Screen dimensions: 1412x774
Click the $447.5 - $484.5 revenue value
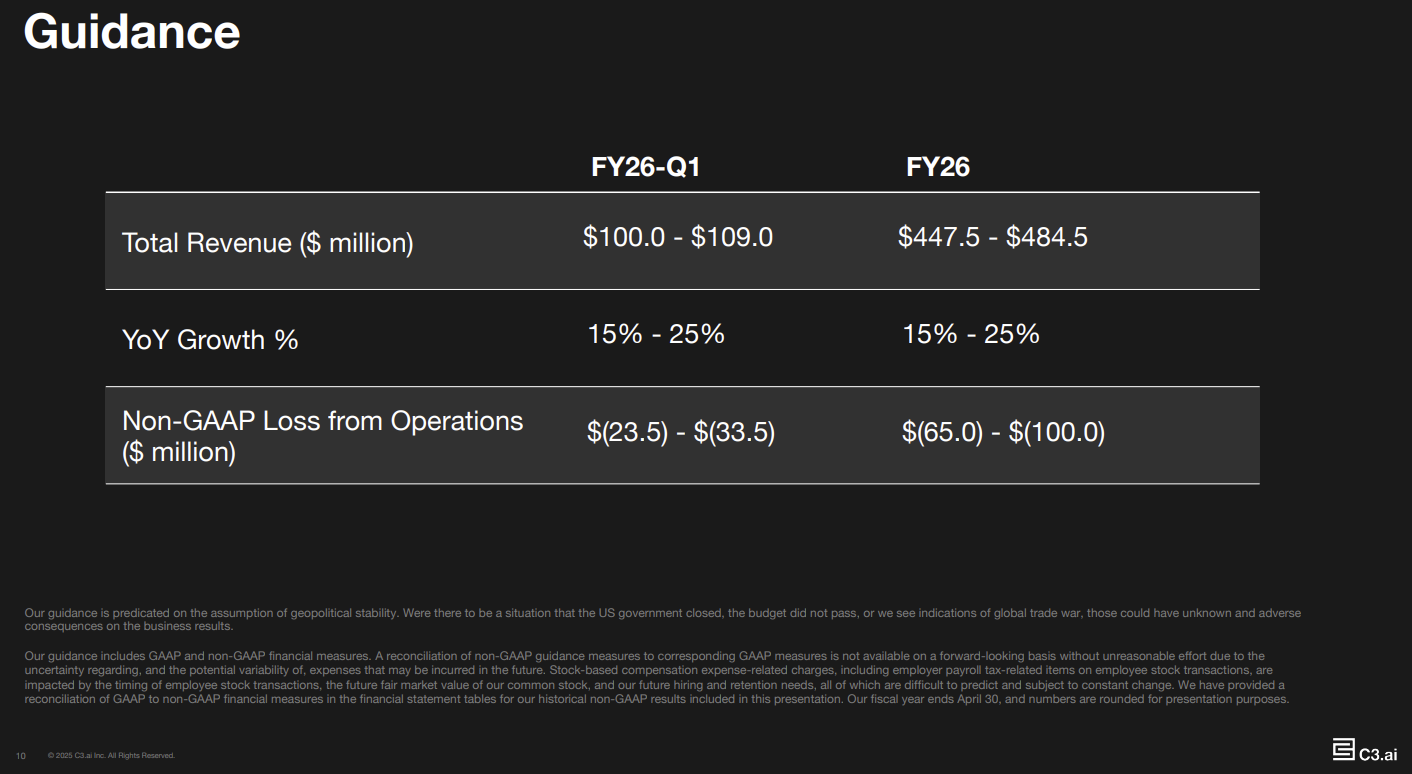(x=993, y=237)
